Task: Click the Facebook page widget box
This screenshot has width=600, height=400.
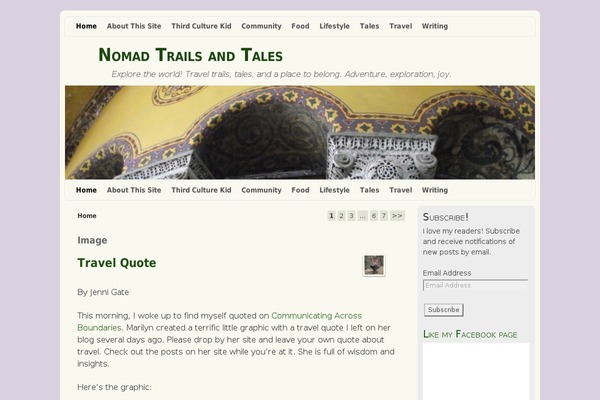Action: [x=476, y=371]
